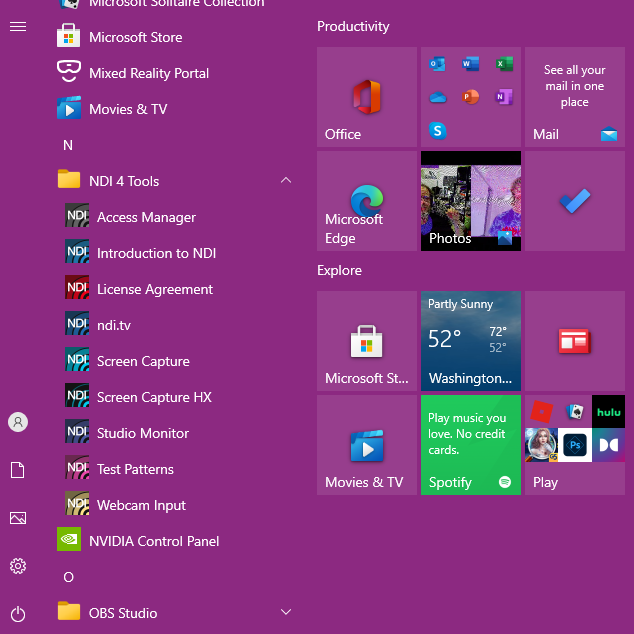Image resolution: width=634 pixels, height=634 pixels.
Task: Open the Mail tile
Action: [x=575, y=97]
